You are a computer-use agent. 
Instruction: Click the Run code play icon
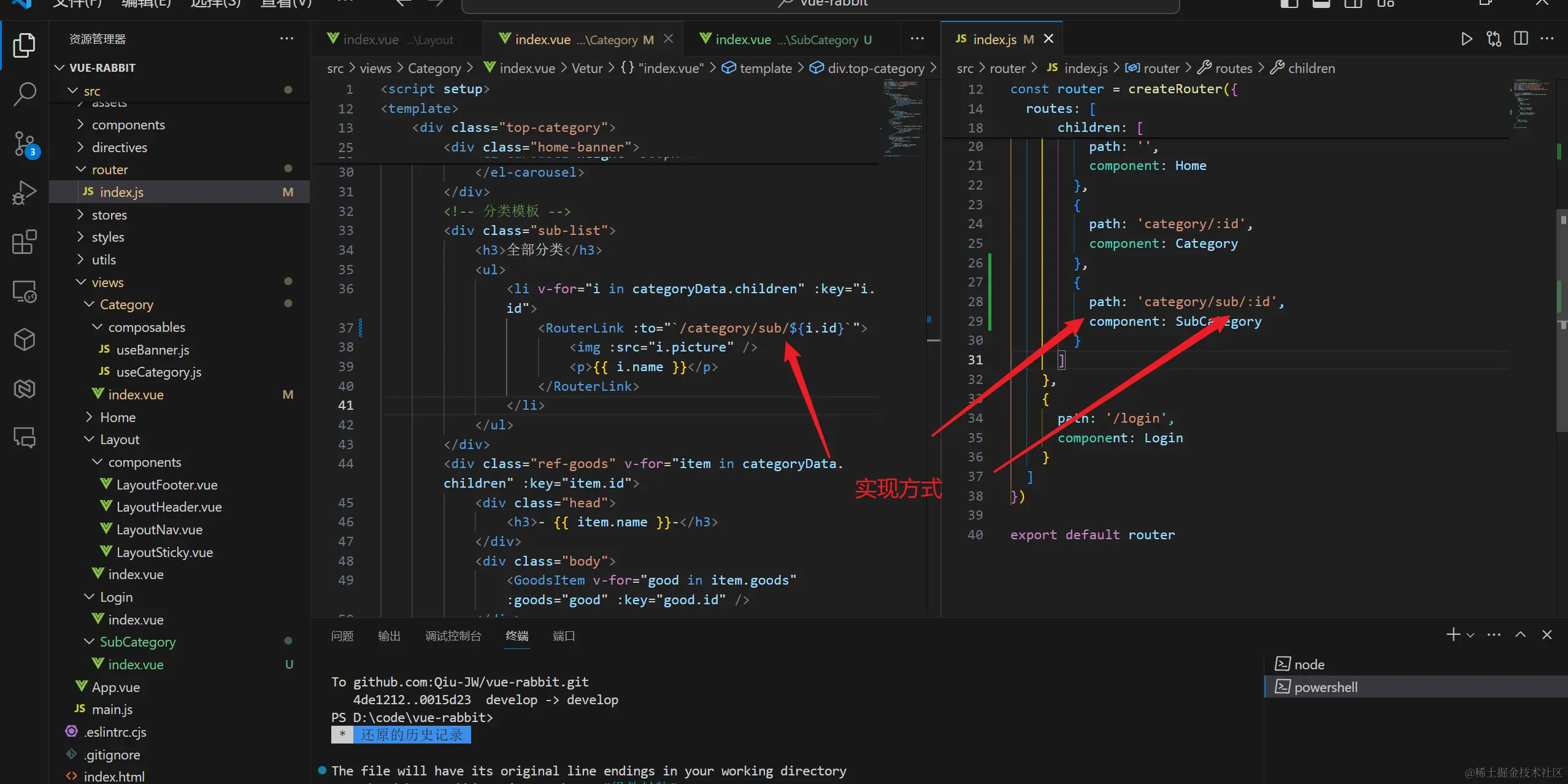click(x=1466, y=39)
